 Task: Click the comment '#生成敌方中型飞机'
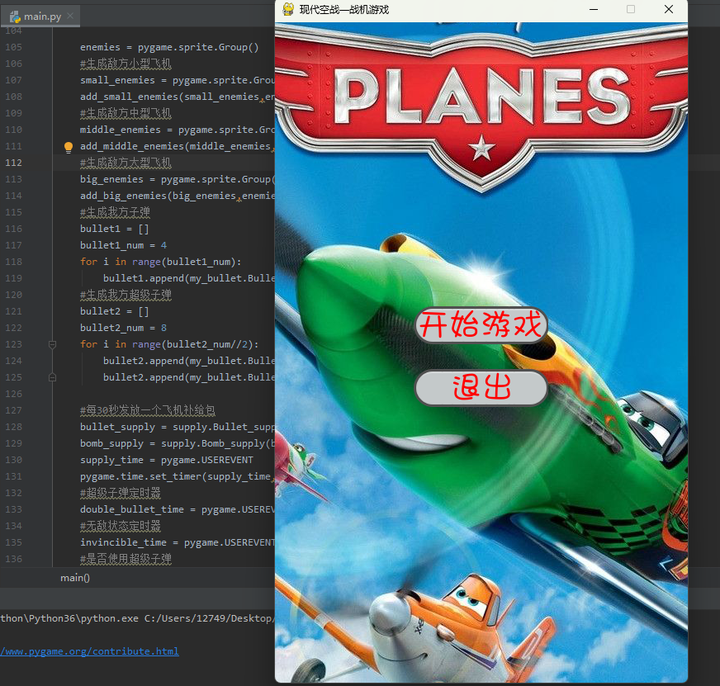coord(126,113)
